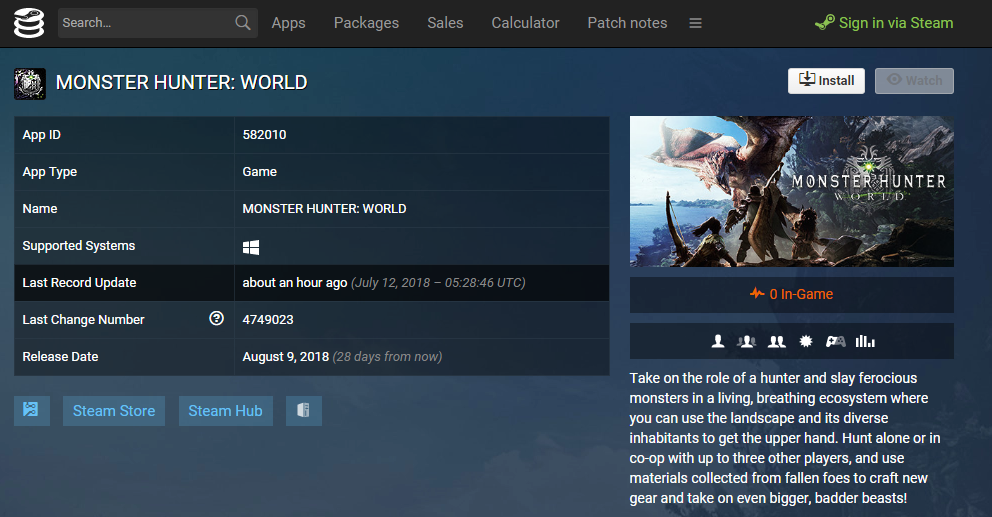Click the Last Record Update row label
This screenshot has height=517, width=992.
tap(79, 283)
